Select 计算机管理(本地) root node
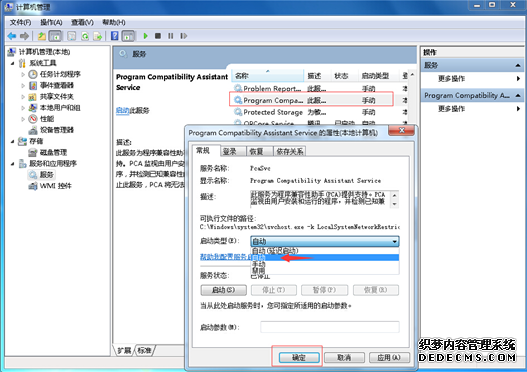The height and width of the screenshot is (372, 527). [x=44, y=52]
